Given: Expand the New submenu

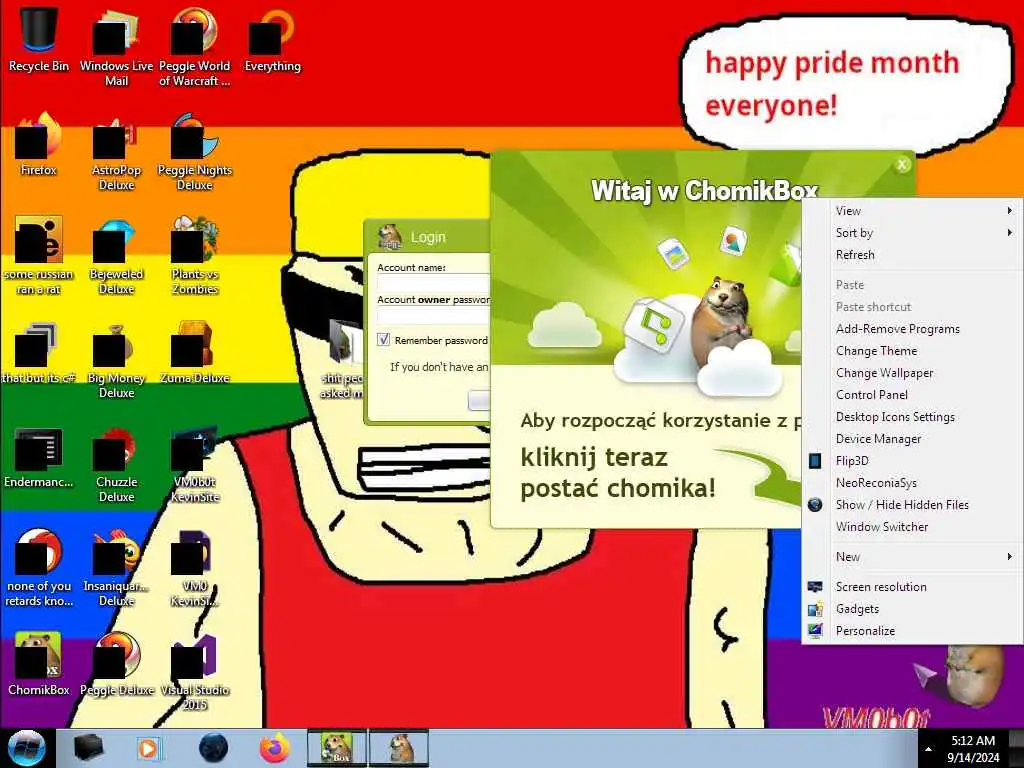Looking at the screenshot, I should (x=912, y=556).
